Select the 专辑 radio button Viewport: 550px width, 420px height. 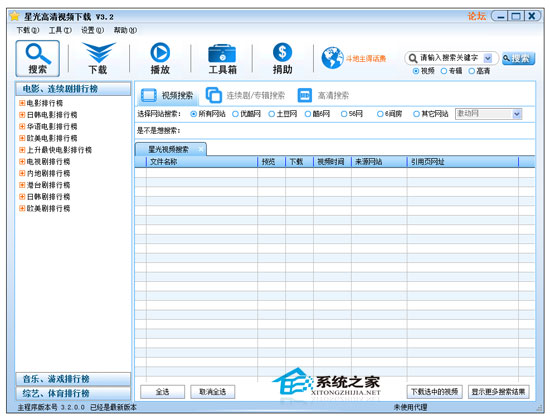click(x=444, y=71)
